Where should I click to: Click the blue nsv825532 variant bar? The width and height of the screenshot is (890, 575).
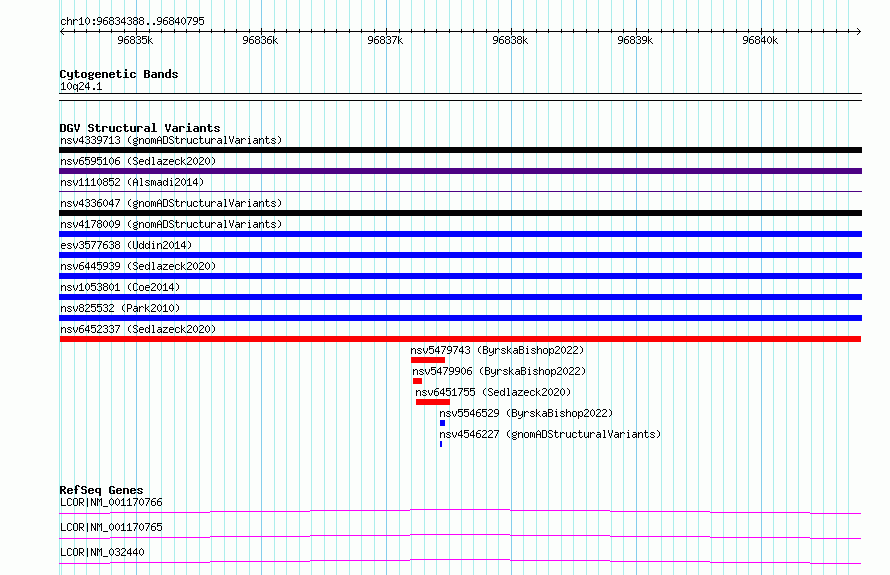(x=460, y=318)
